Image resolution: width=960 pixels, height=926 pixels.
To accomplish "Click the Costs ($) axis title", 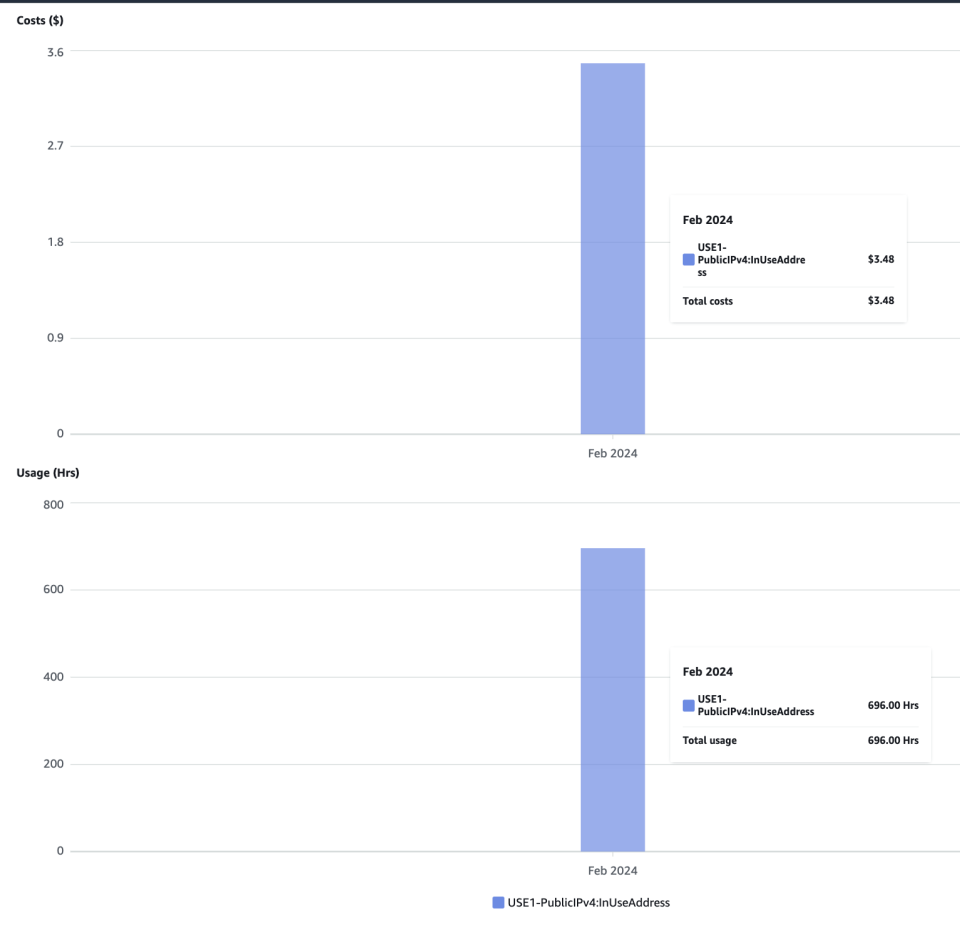I will tap(38, 20).
